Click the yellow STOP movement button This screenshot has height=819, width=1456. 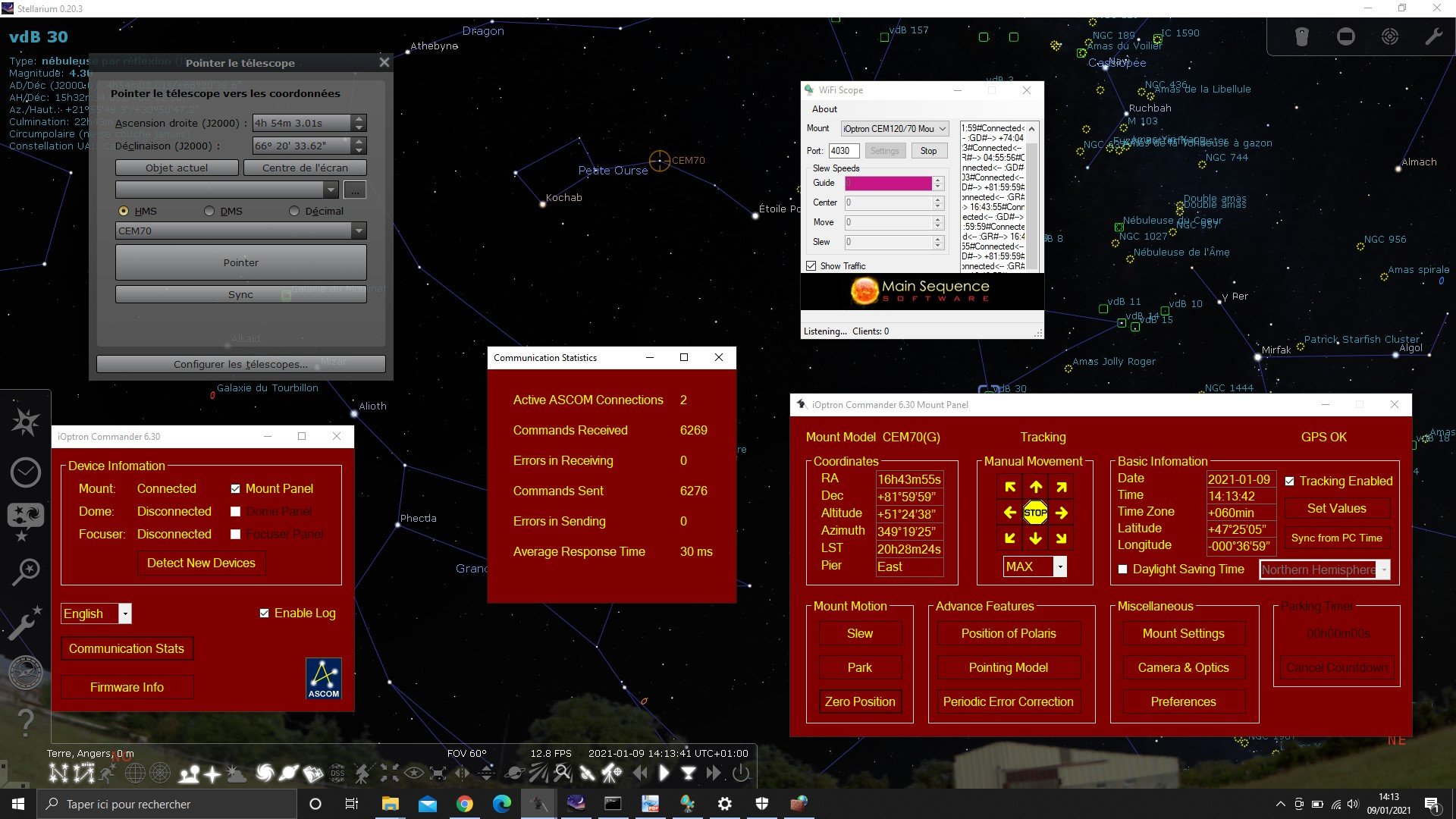click(1035, 513)
